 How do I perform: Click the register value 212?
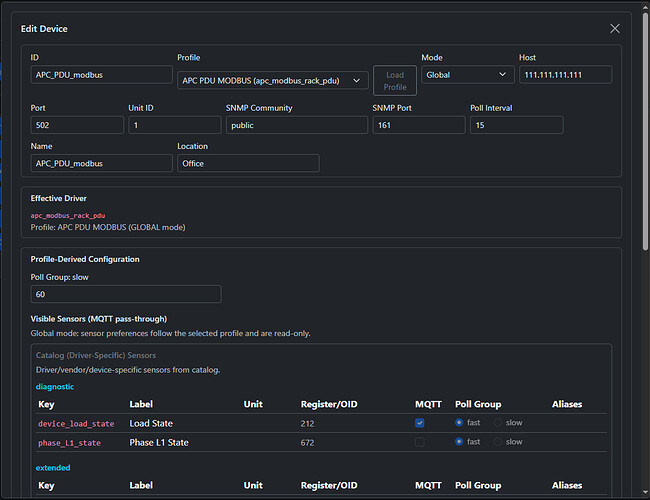307,424
